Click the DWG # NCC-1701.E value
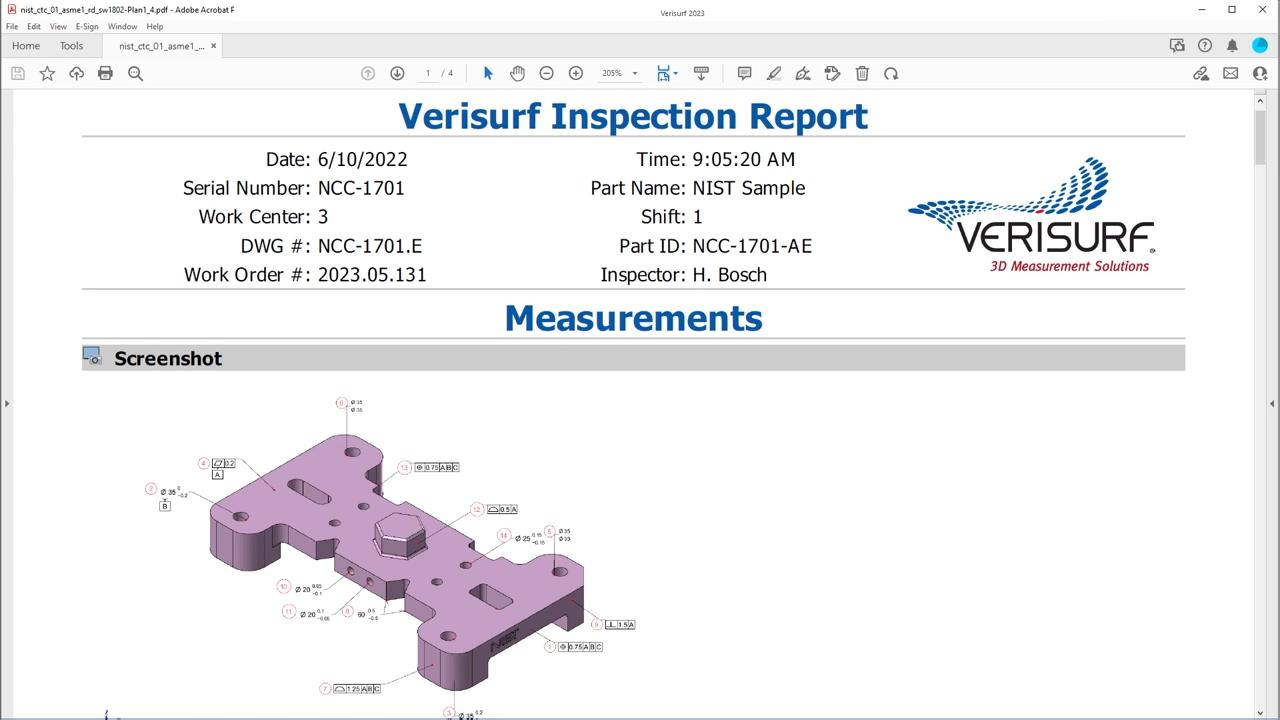This screenshot has width=1280, height=720. coord(370,246)
